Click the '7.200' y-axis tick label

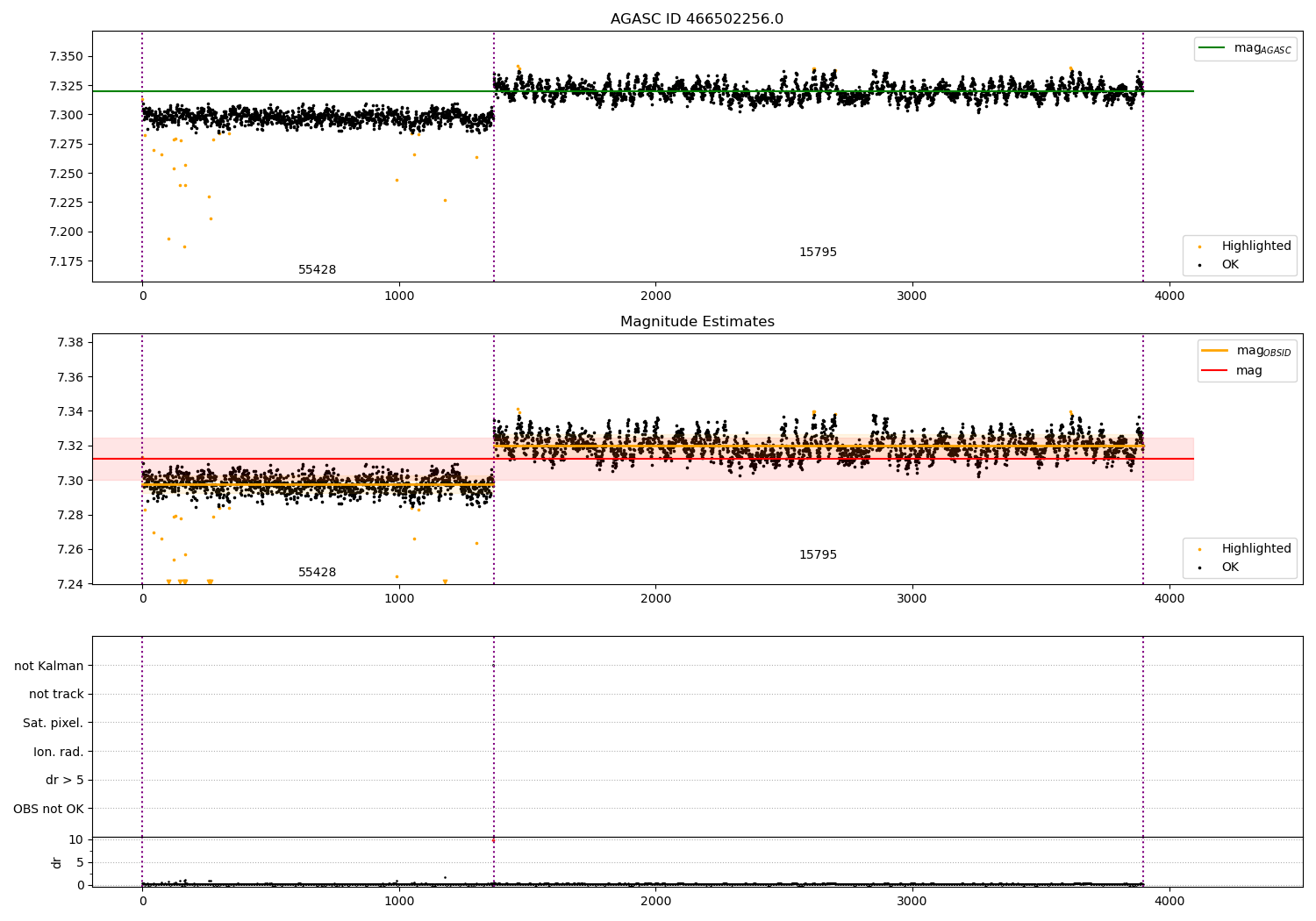66,232
